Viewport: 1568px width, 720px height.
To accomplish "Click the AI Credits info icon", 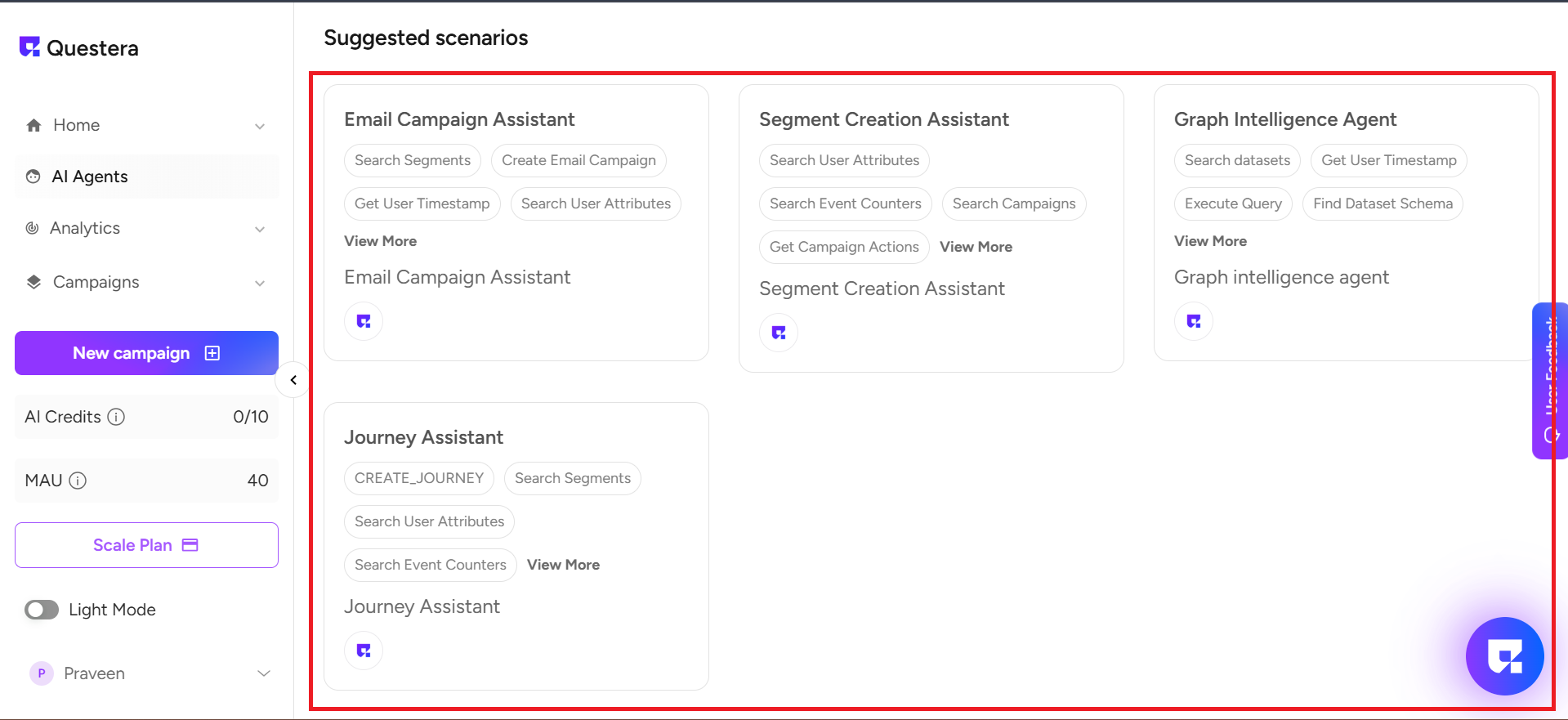I will pyautogui.click(x=117, y=417).
